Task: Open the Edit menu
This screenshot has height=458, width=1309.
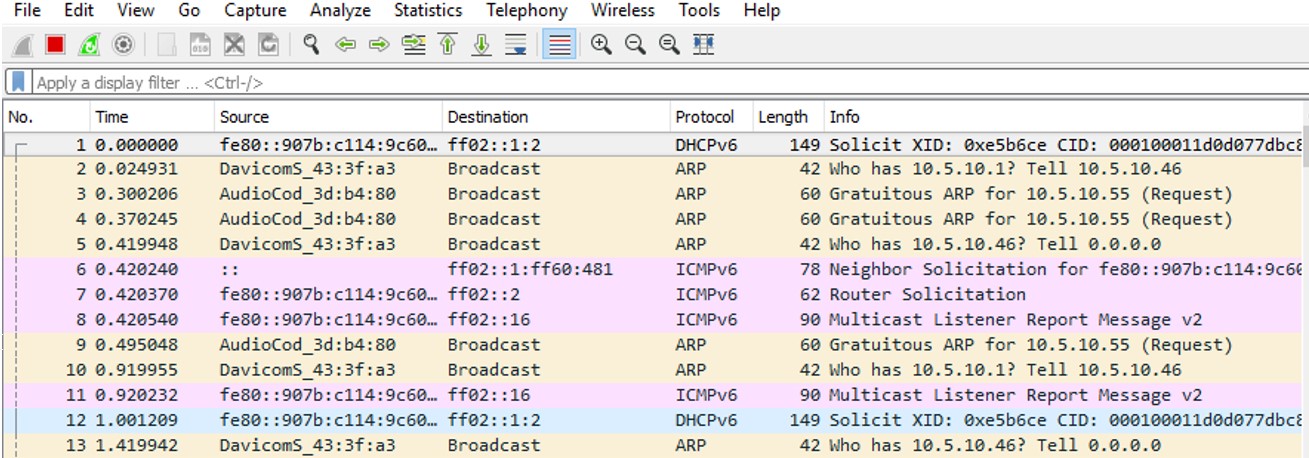Action: pos(79,11)
